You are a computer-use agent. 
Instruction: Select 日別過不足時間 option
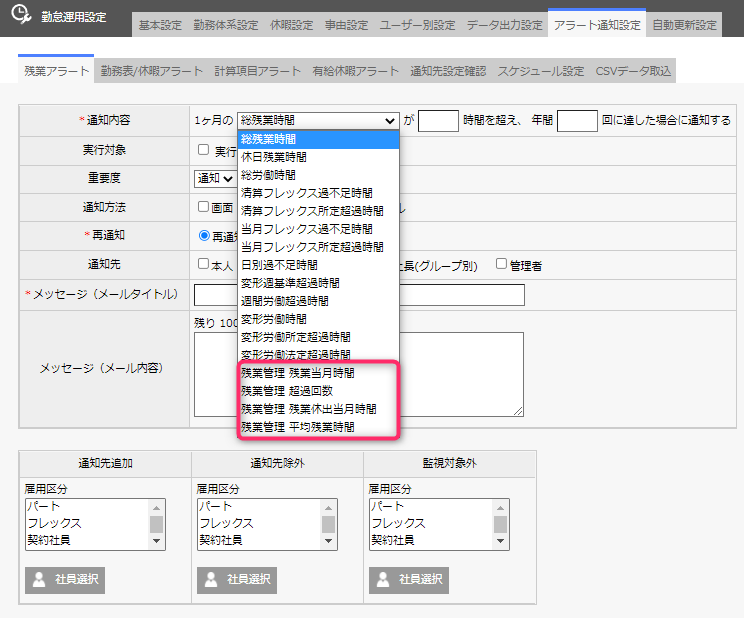coord(318,265)
